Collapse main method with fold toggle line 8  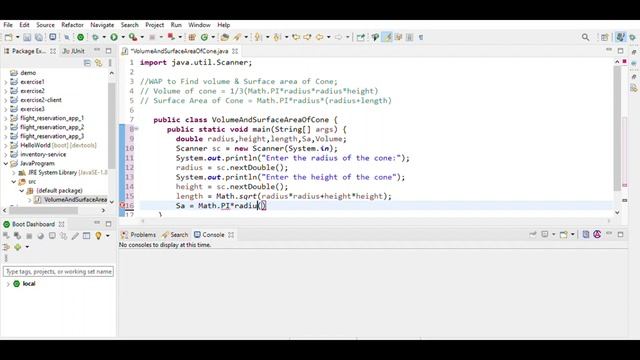click(x=136, y=129)
